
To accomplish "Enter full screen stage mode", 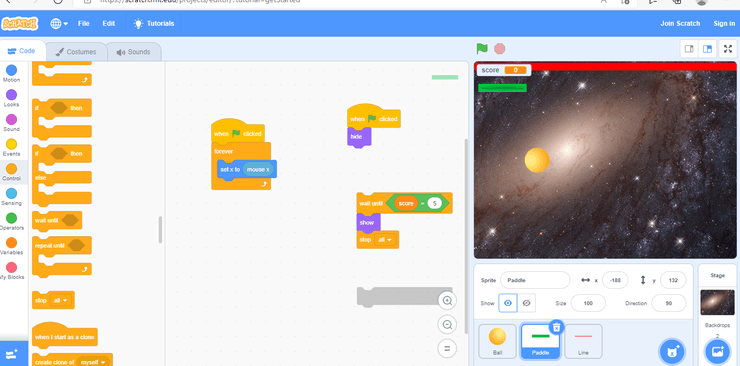I will [728, 49].
